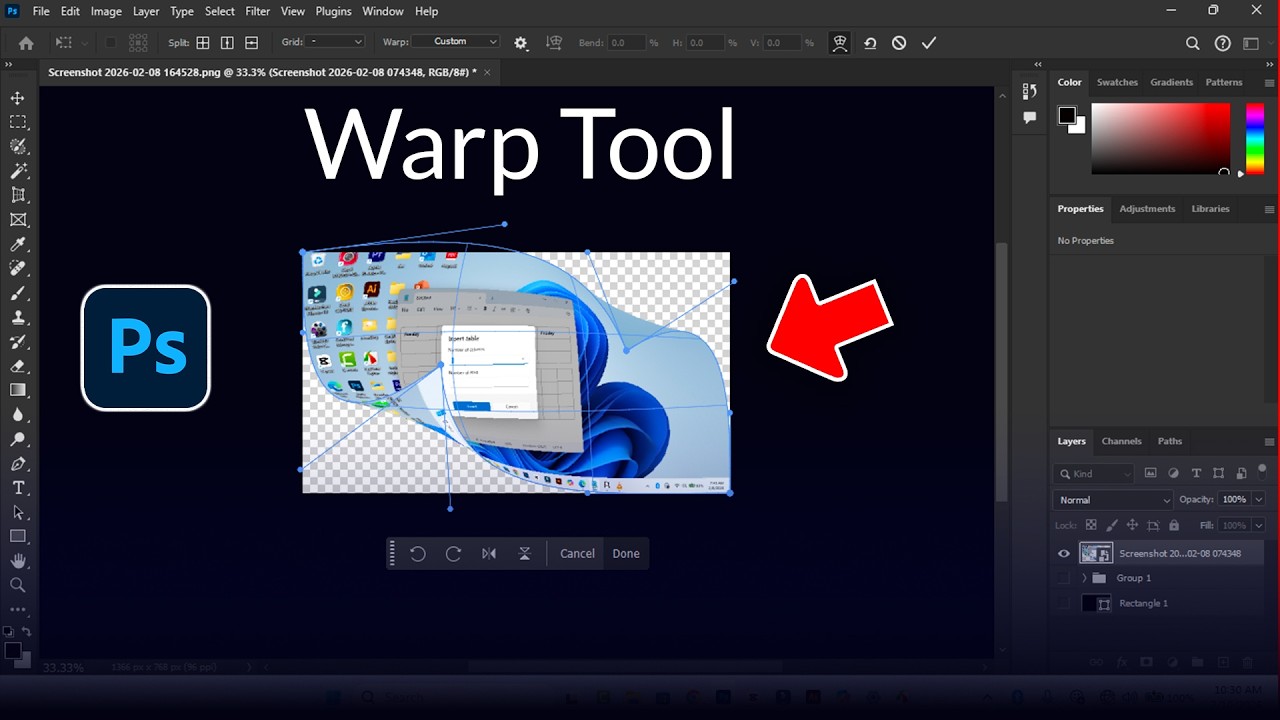Select the Pen tool
Image resolution: width=1280 pixels, height=720 pixels.
18,464
